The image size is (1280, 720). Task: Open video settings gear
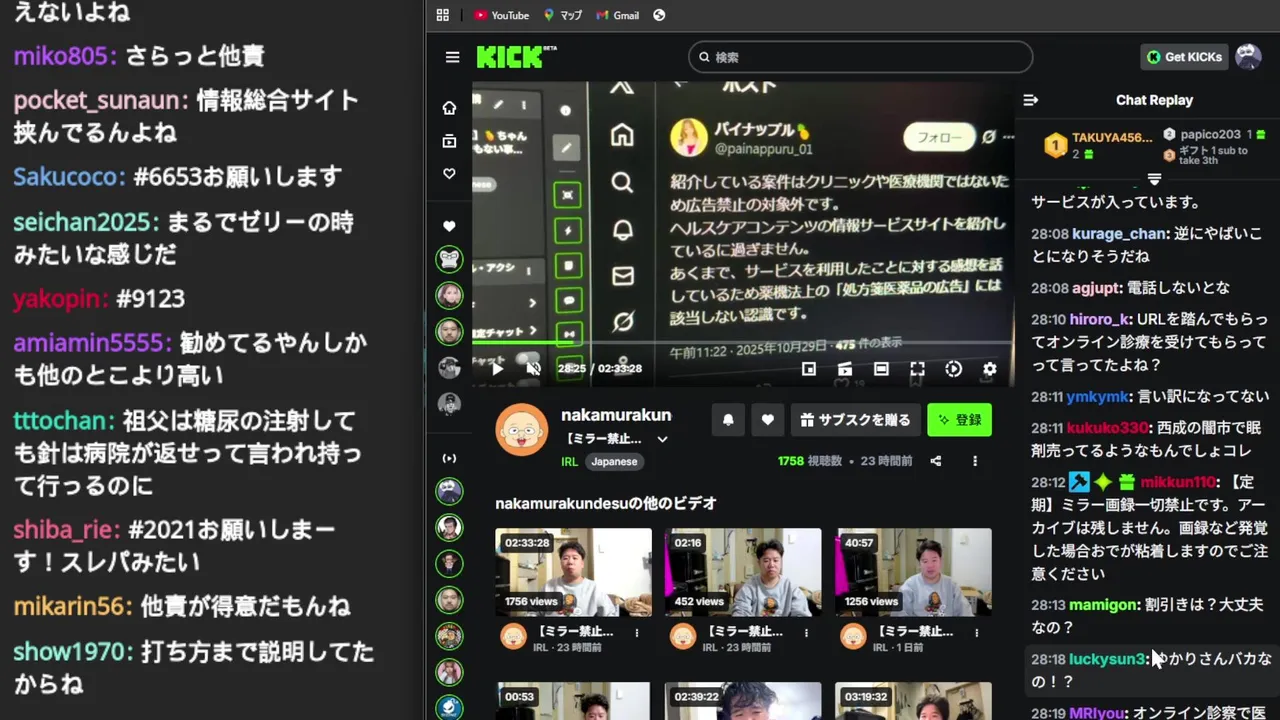coord(989,369)
